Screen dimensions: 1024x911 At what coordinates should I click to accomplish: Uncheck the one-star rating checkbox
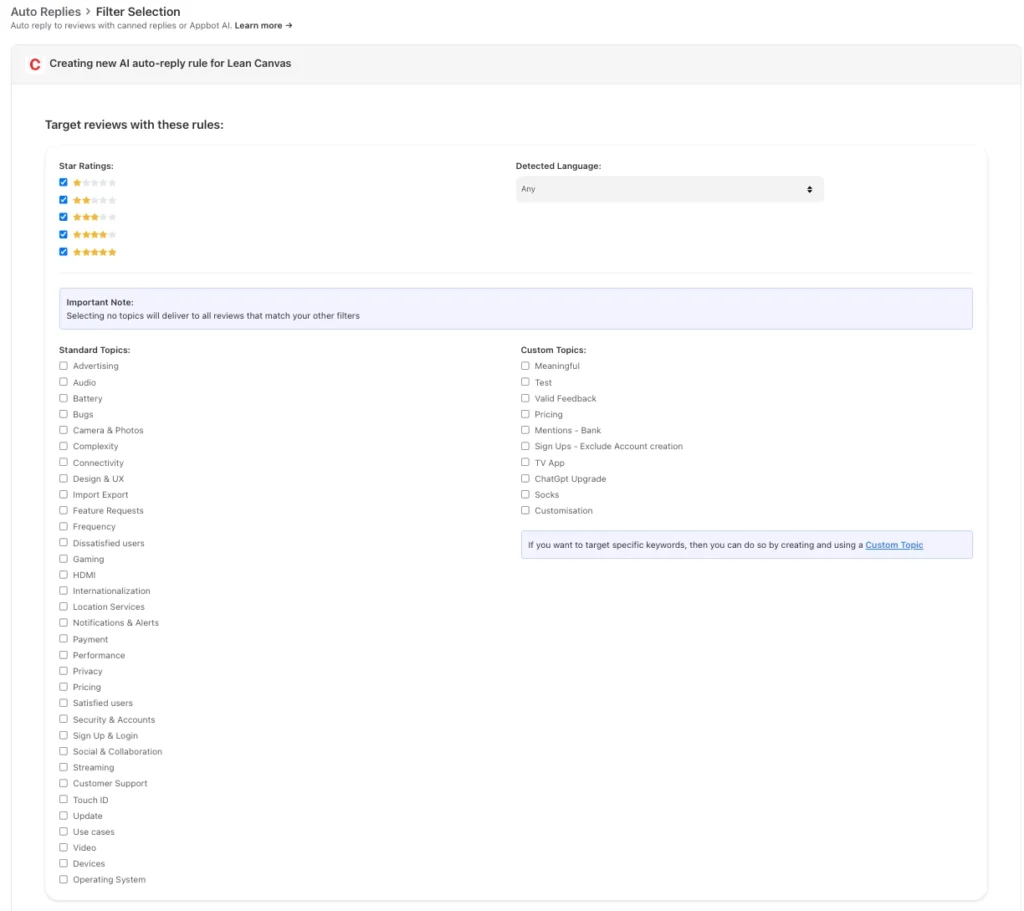(x=64, y=183)
